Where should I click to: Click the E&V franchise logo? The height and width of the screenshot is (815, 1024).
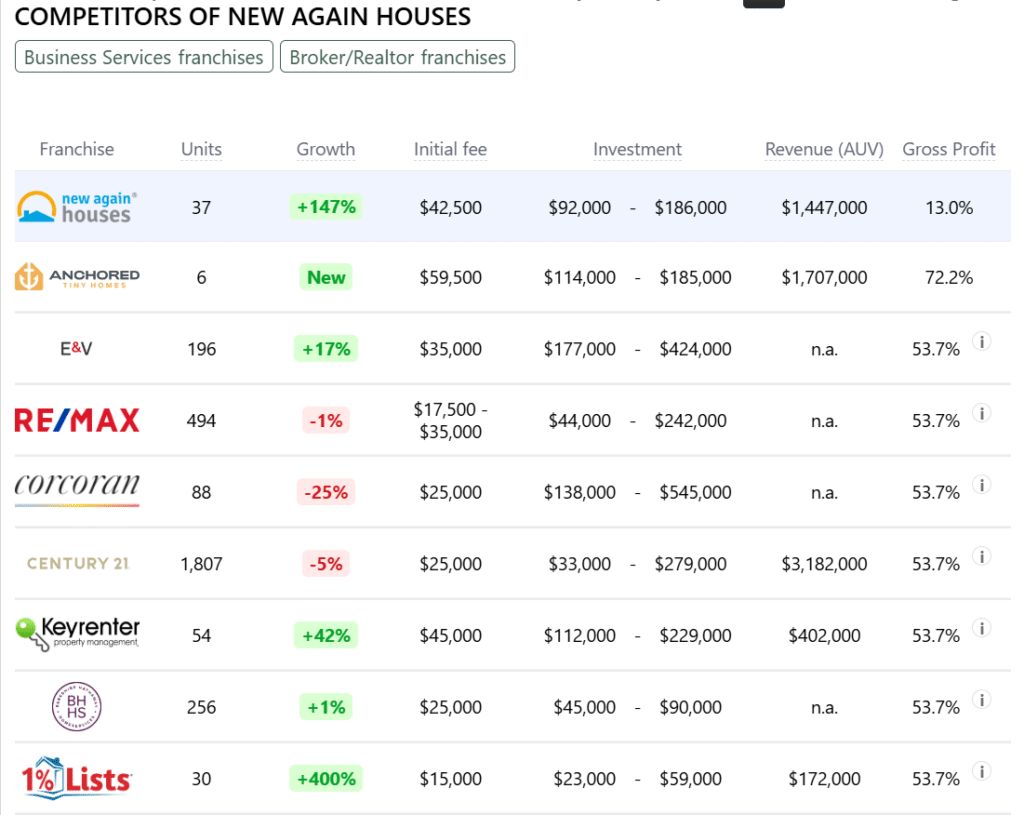(x=76, y=349)
